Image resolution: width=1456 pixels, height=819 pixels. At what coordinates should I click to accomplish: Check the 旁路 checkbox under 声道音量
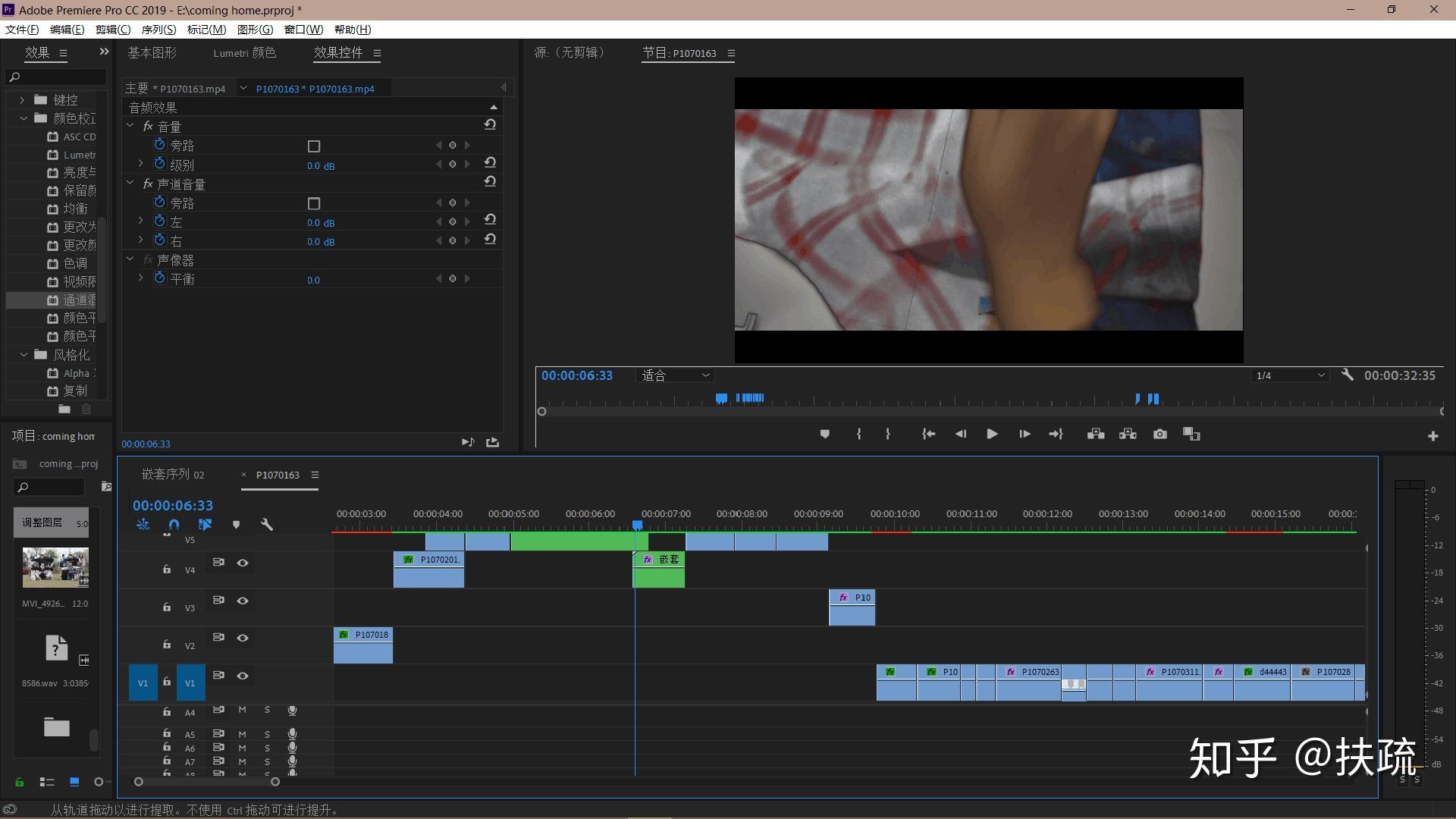[x=314, y=203]
